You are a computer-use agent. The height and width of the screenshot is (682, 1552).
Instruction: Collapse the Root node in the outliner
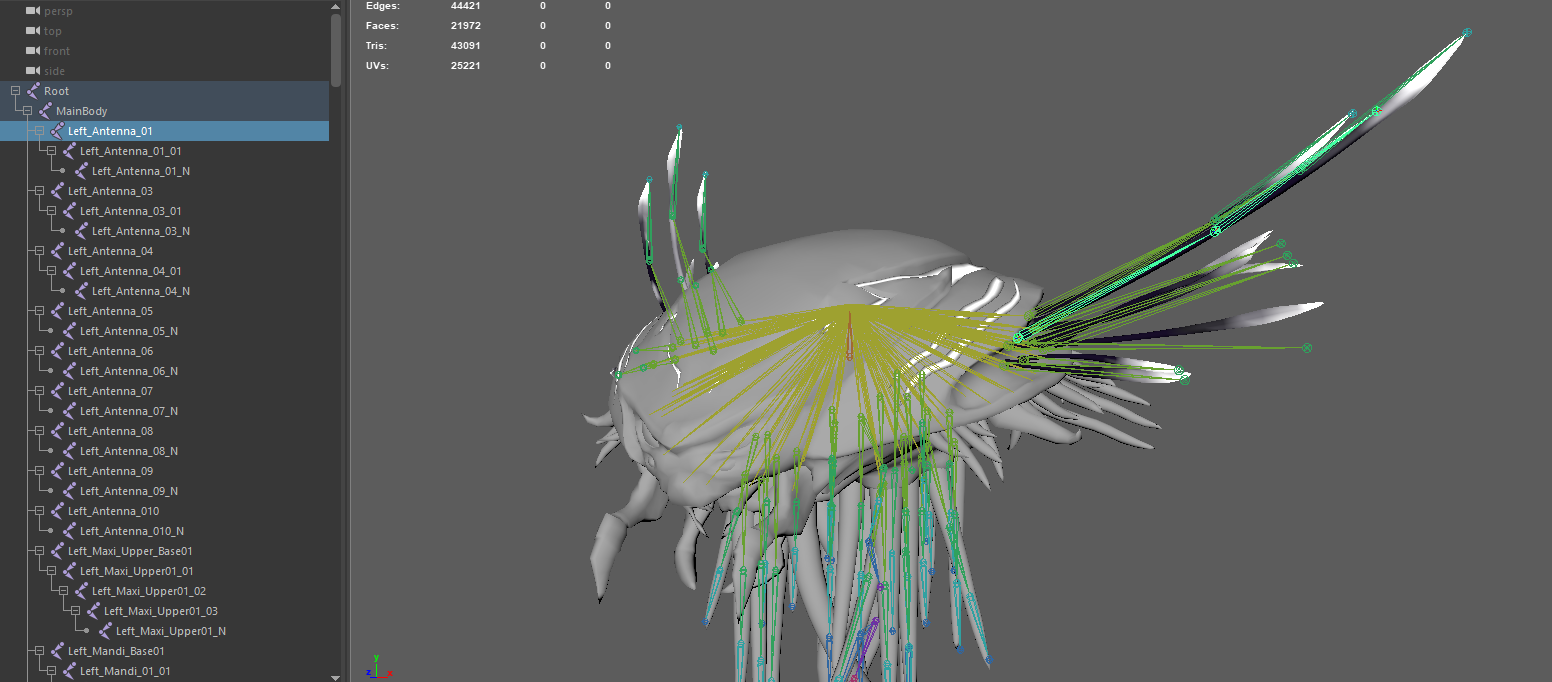[x=15, y=91]
